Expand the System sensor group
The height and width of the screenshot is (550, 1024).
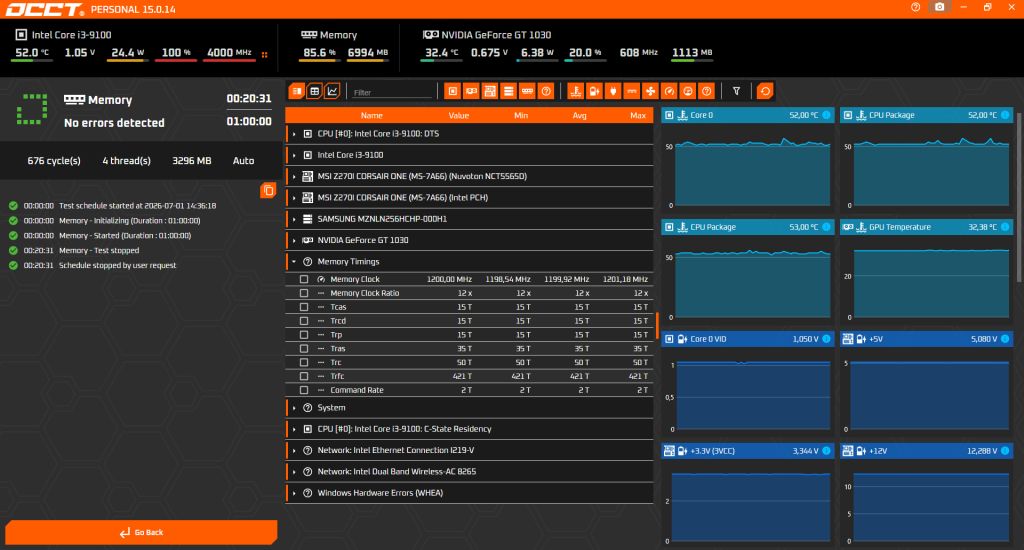294,408
